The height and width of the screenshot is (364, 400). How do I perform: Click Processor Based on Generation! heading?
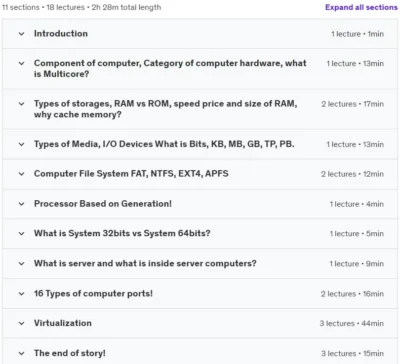pos(103,204)
